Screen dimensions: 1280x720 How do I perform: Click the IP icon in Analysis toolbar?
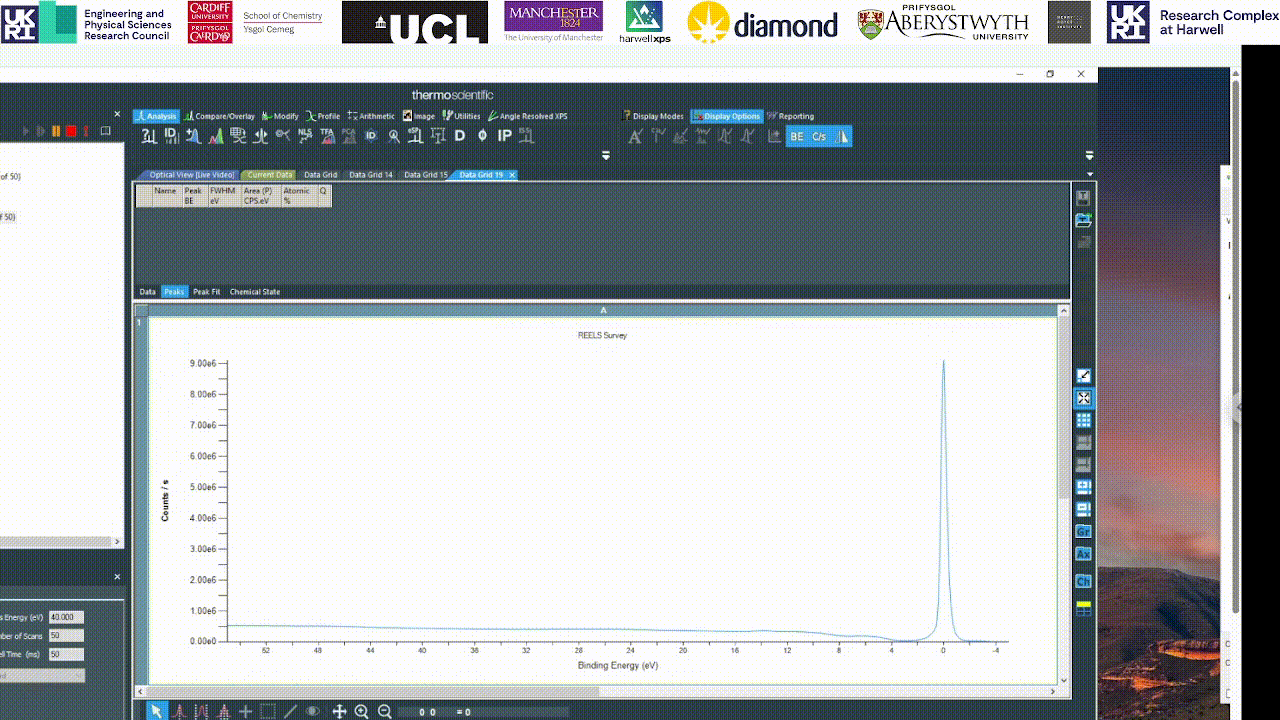tap(505, 136)
